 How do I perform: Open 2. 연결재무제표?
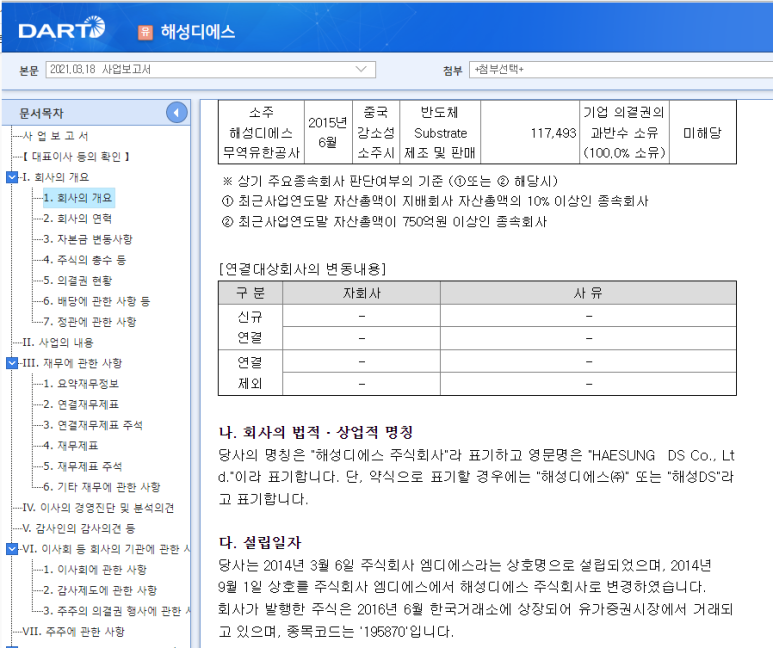[81, 404]
